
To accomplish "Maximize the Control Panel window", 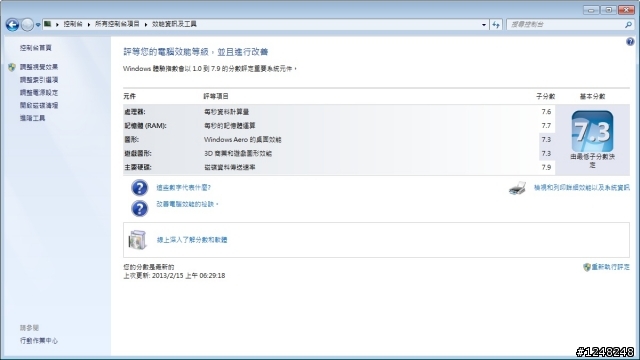I will coord(608,10).
